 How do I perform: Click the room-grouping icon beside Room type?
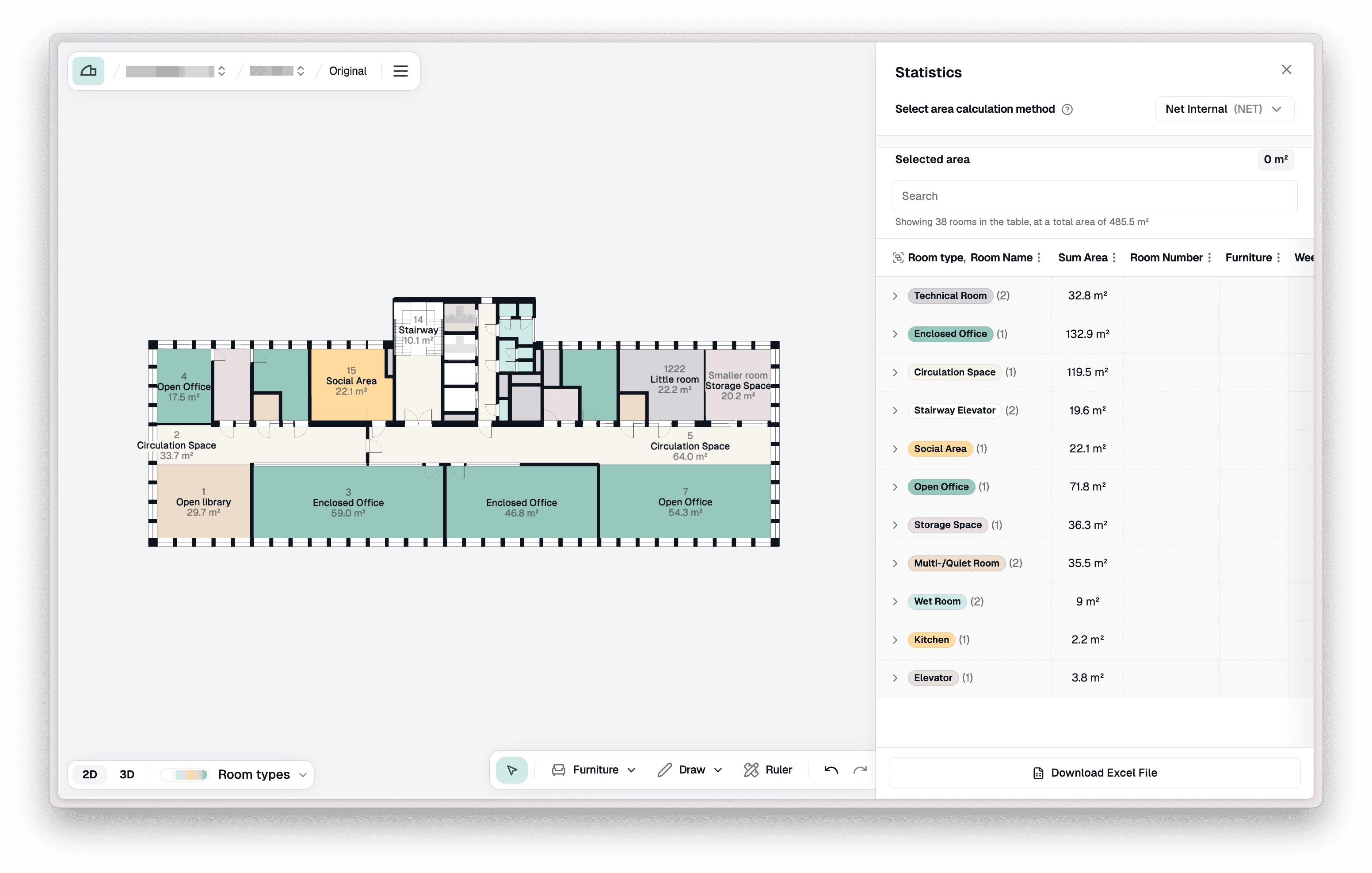[x=898, y=258]
